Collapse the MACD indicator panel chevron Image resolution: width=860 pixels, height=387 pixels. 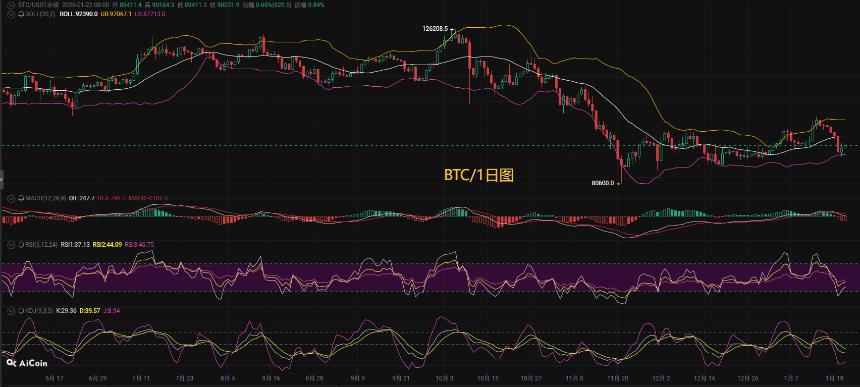(x=10, y=198)
